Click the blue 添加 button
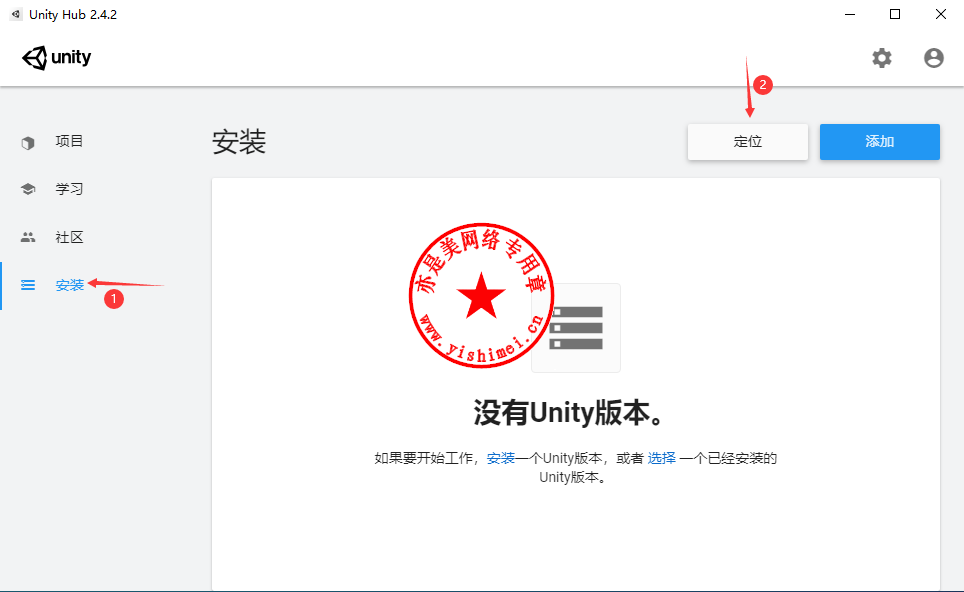This screenshot has height=592, width=964. 880,142
